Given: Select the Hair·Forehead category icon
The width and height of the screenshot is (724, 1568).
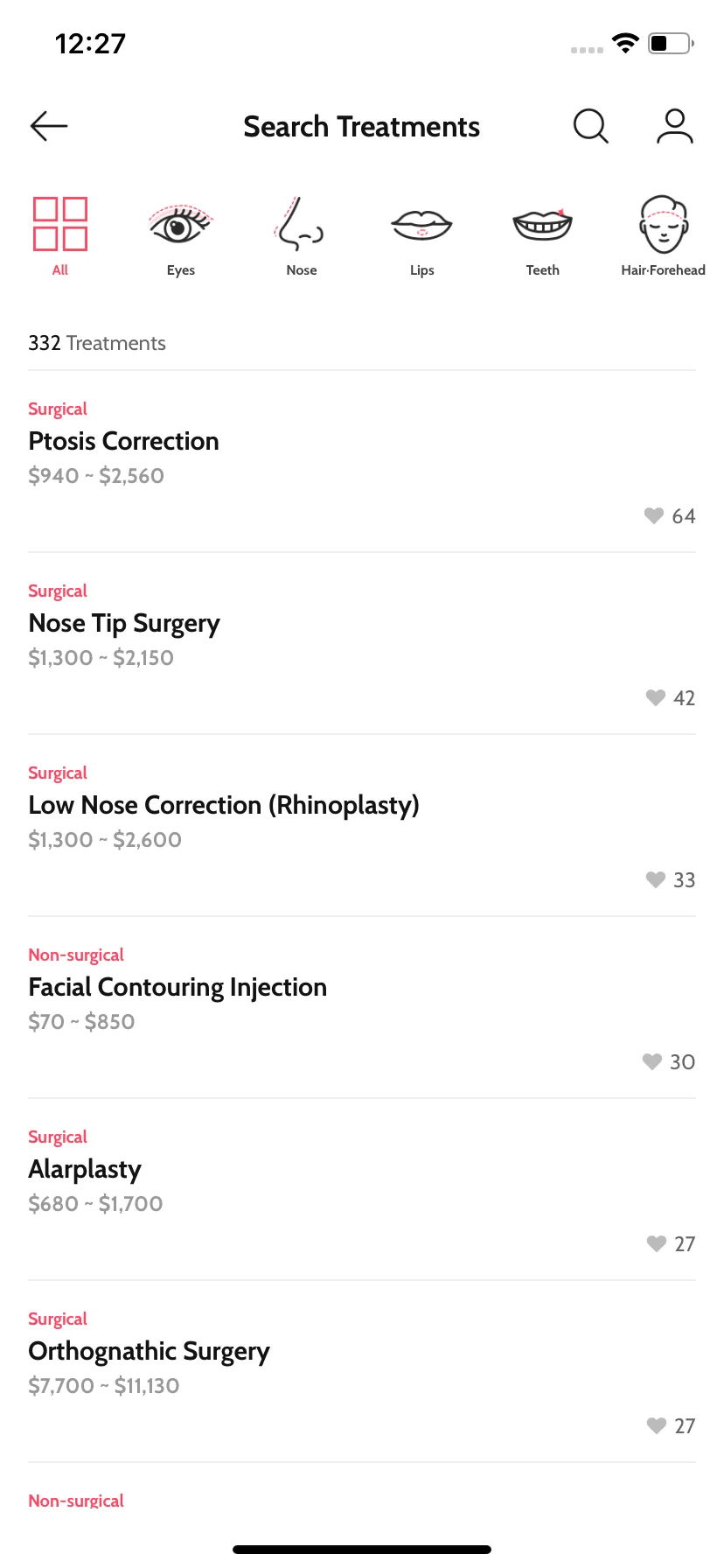Looking at the screenshot, I should coord(663,224).
